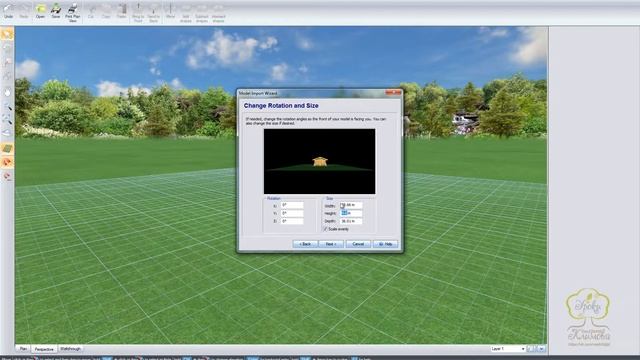The height and width of the screenshot is (360, 640).
Task: Switch to the Walkthrough view tab
Action: tap(70, 349)
